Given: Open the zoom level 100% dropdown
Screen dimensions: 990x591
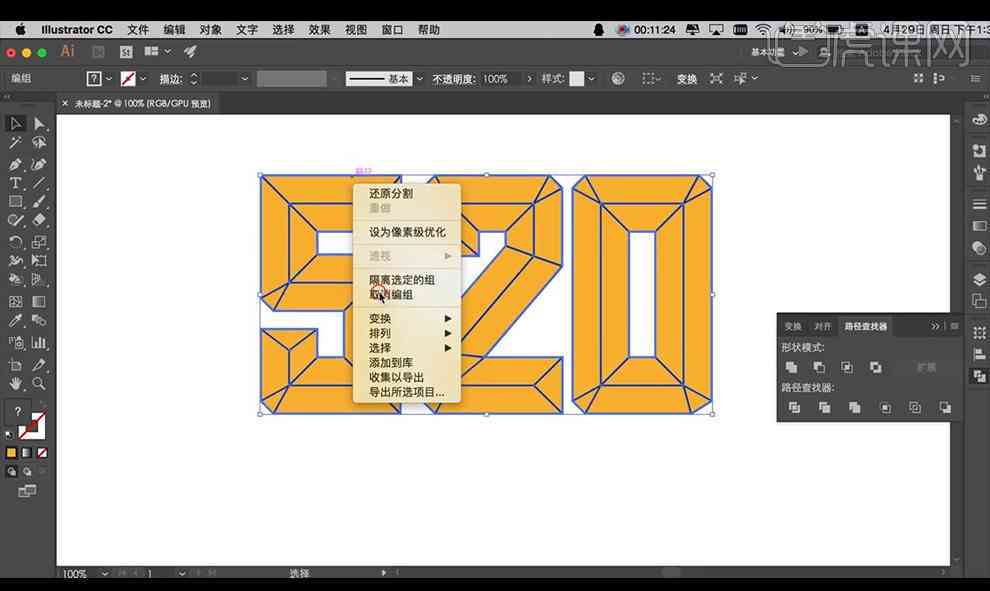Looking at the screenshot, I should coord(105,573).
